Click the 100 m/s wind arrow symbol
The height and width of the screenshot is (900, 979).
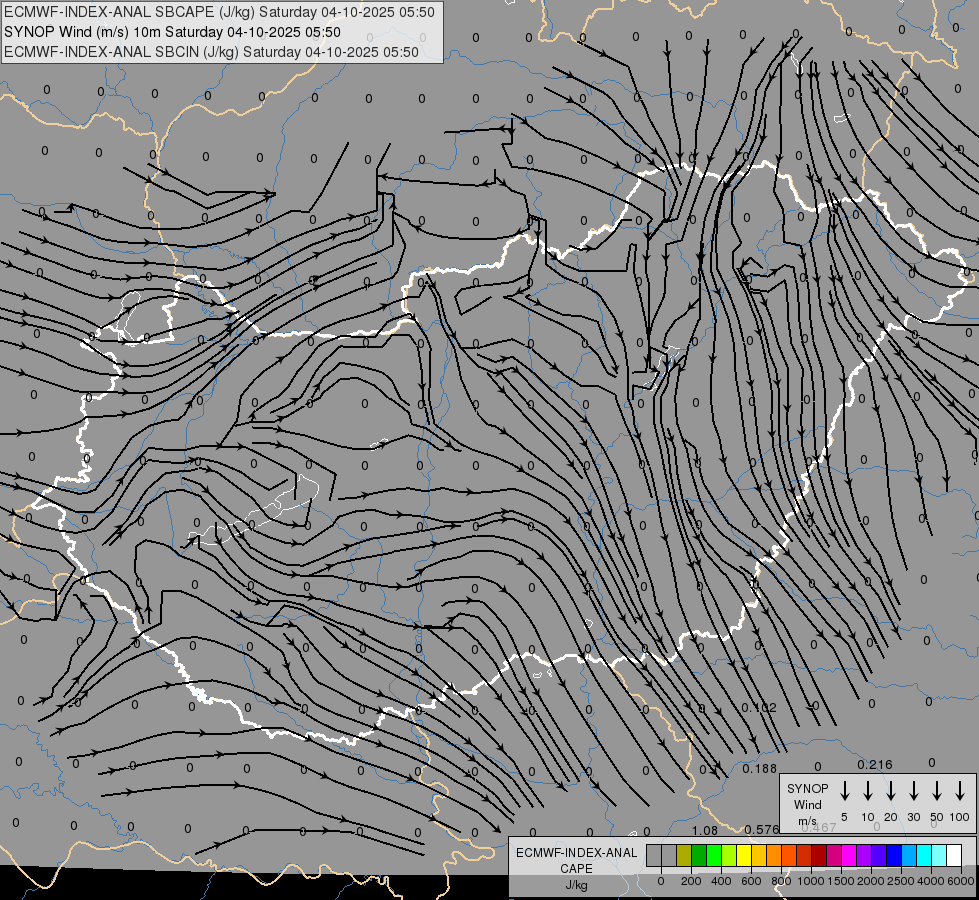coord(960,791)
